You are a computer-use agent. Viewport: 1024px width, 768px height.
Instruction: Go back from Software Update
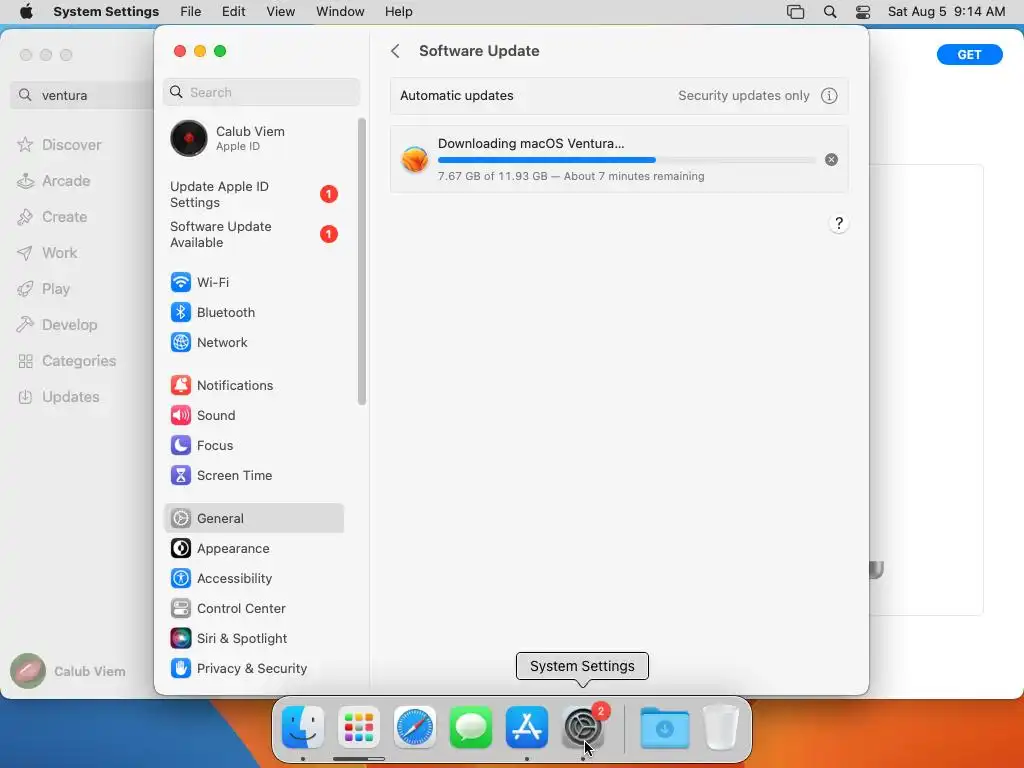[395, 51]
